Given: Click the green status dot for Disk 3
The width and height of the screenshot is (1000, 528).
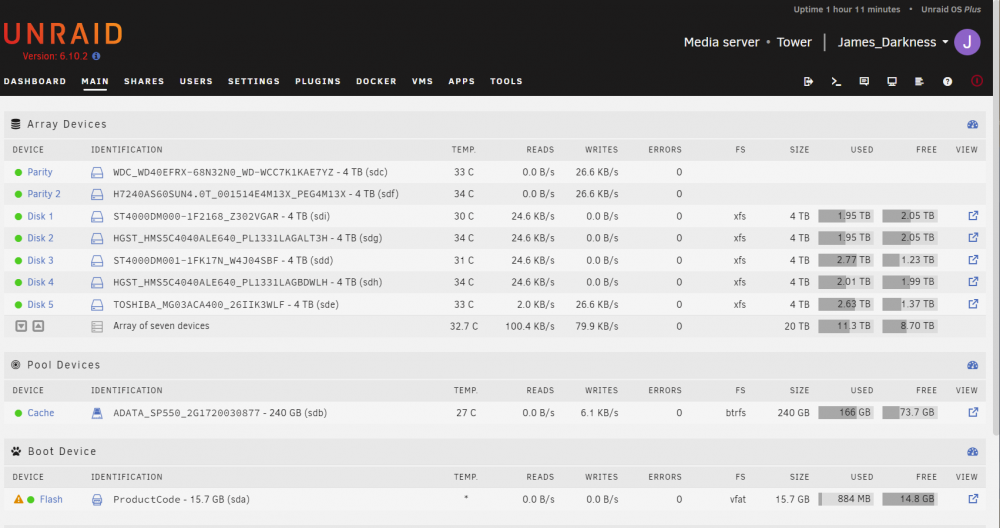Looking at the screenshot, I should (18, 261).
